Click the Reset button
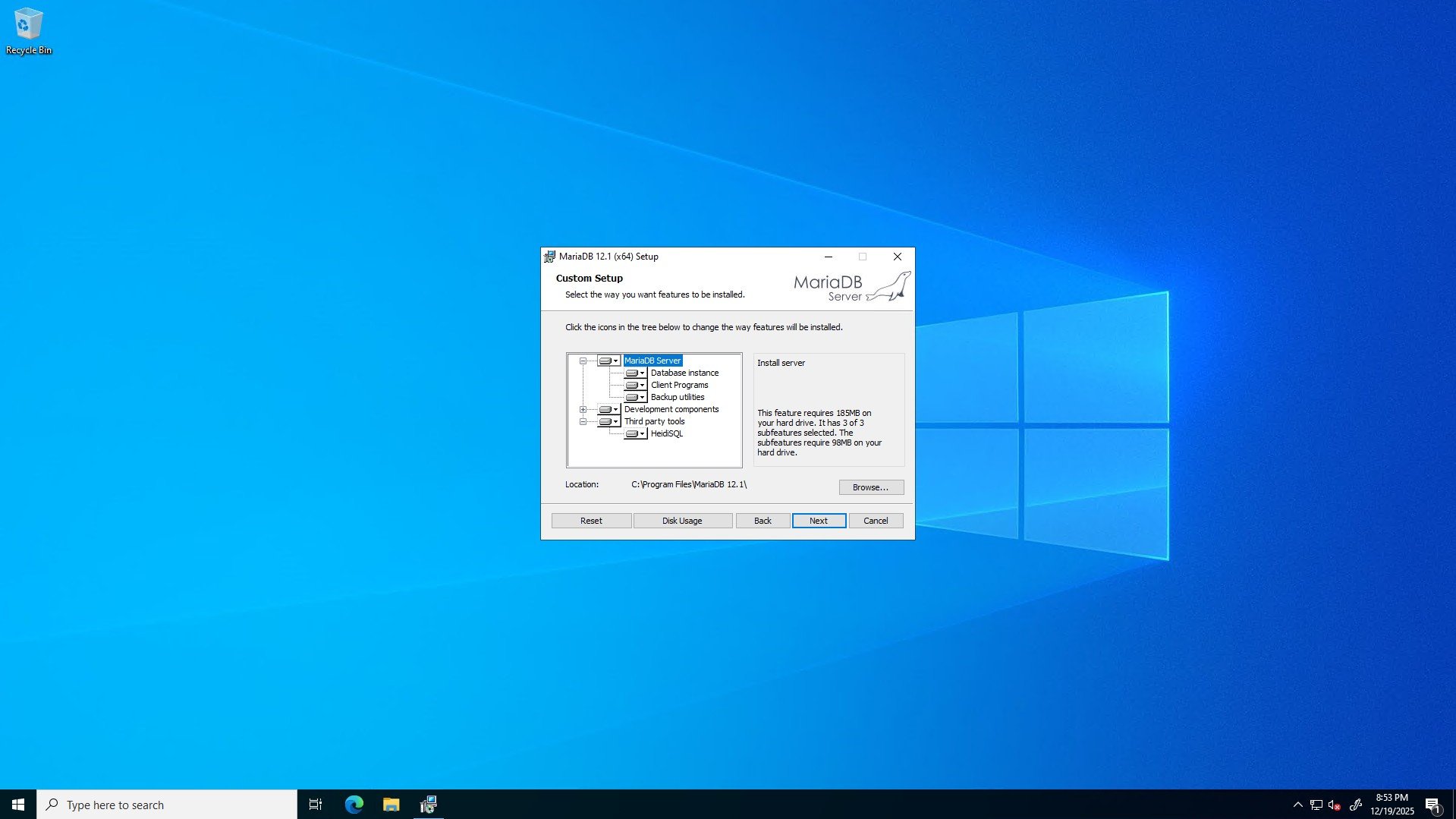This screenshot has height=819, width=1456. [591, 521]
